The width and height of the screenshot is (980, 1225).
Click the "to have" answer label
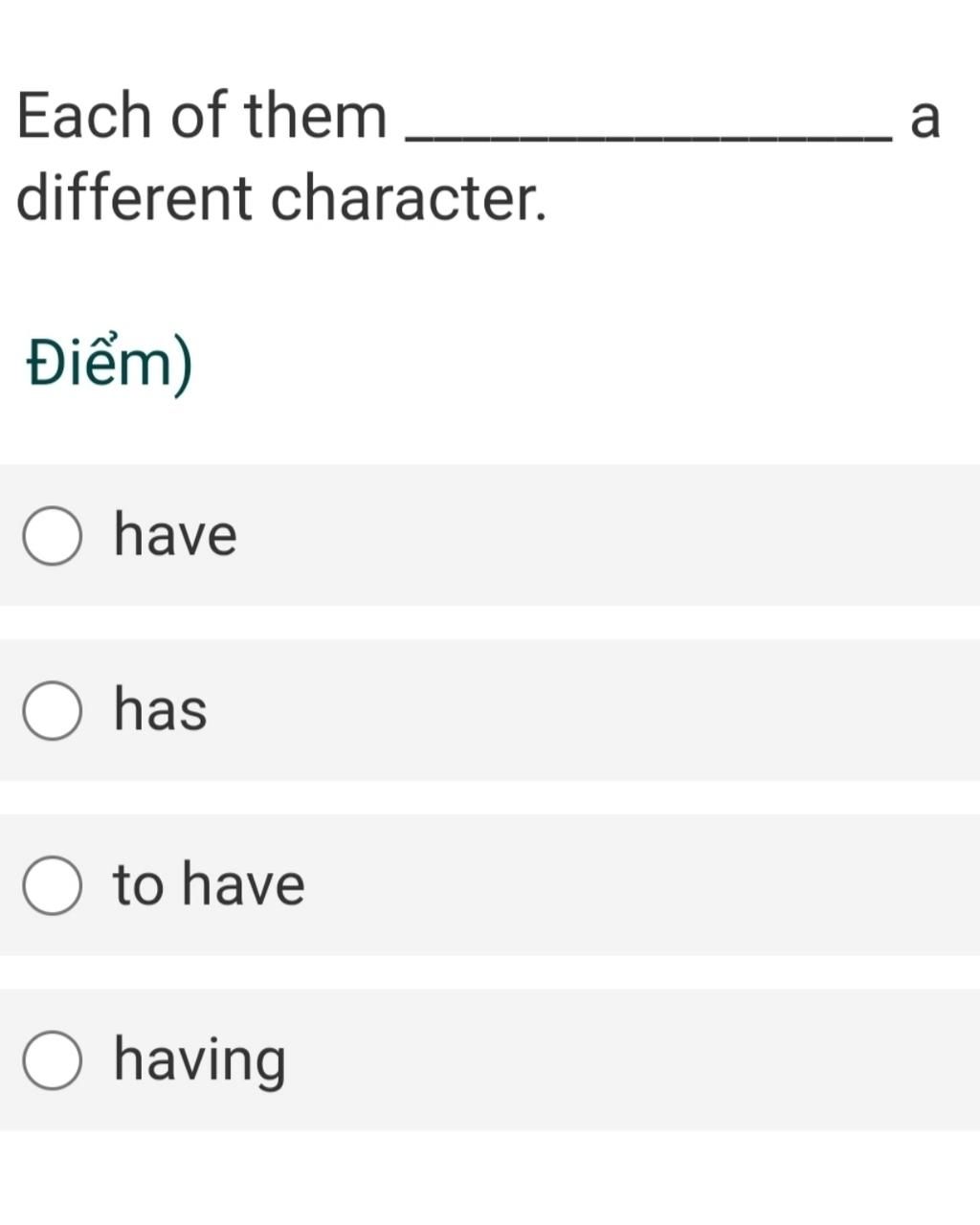pos(209,883)
